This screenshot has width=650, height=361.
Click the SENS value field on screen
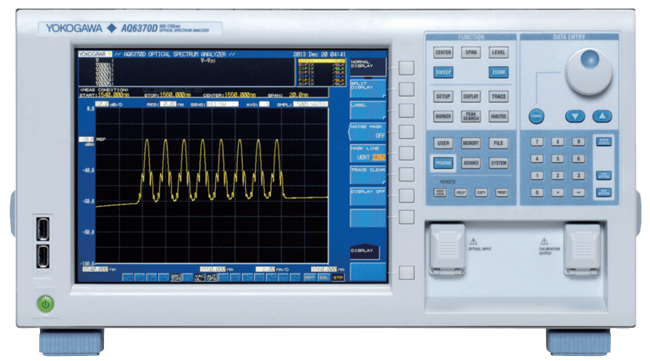click(222, 104)
